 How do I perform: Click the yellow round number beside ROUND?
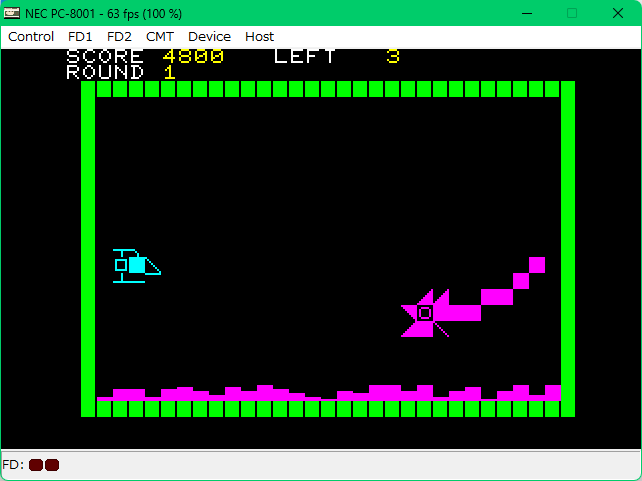pos(169,72)
